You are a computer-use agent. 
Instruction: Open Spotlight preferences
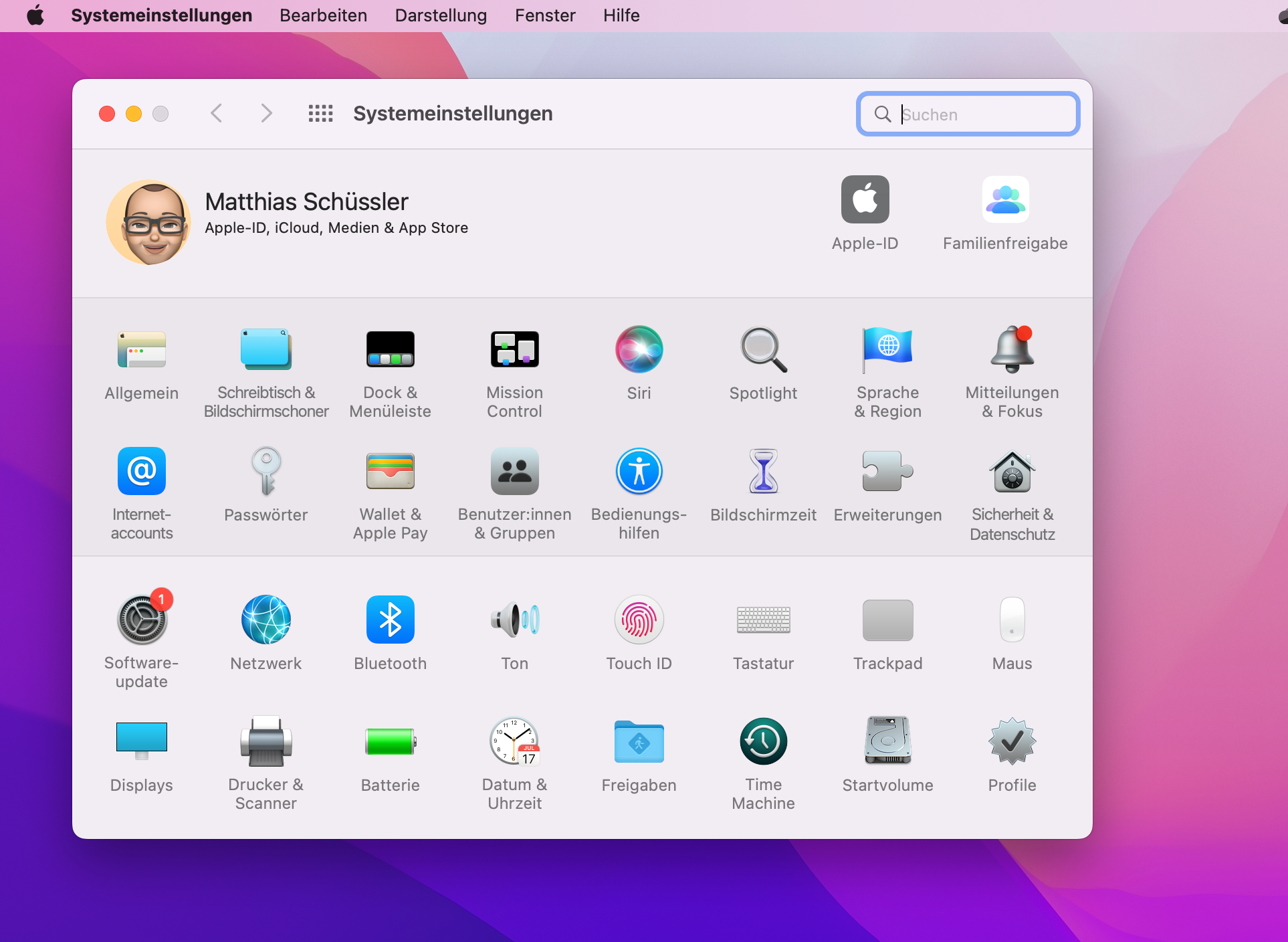point(764,349)
